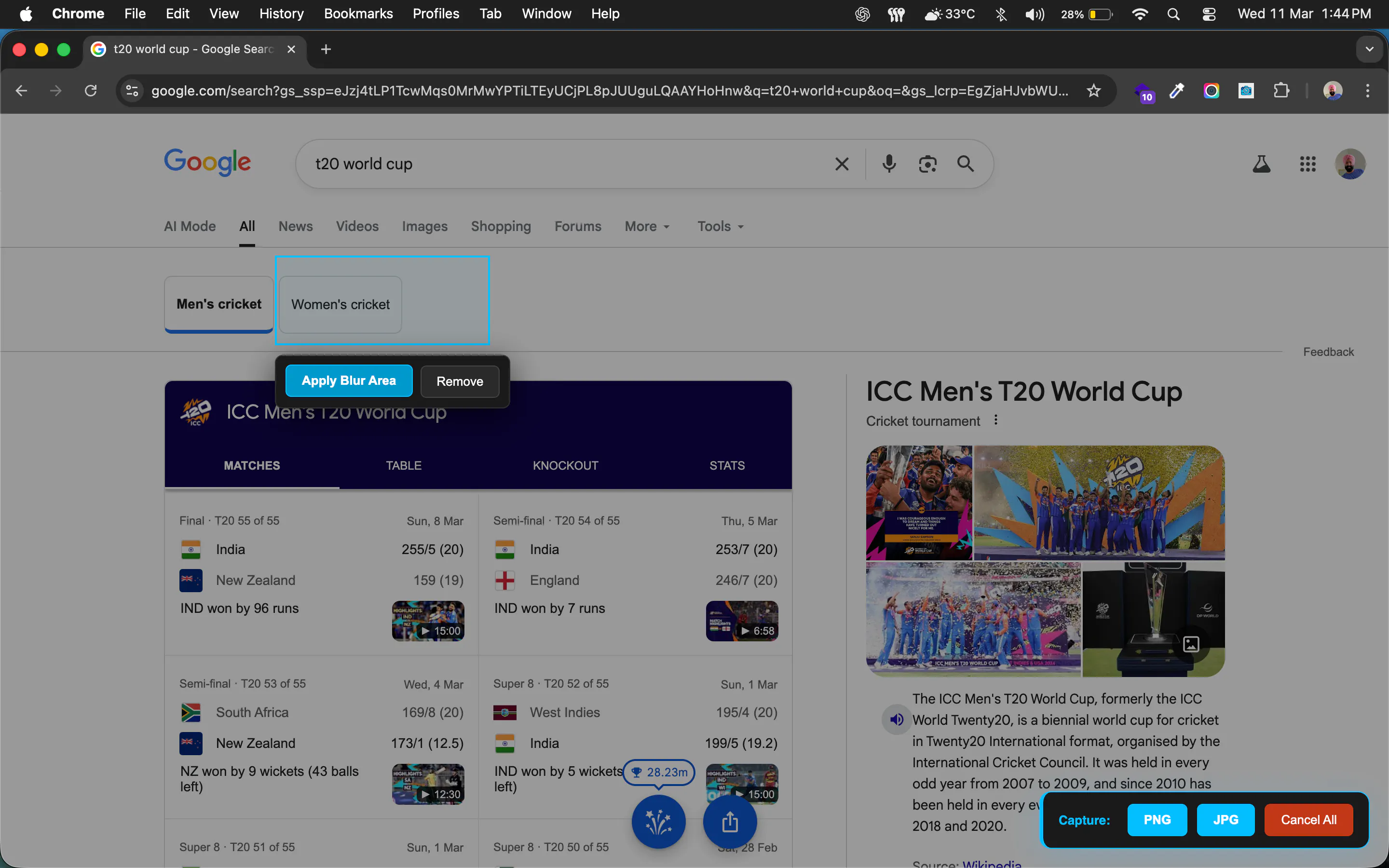Clear the Google search box
1389x868 pixels.
tap(842, 164)
